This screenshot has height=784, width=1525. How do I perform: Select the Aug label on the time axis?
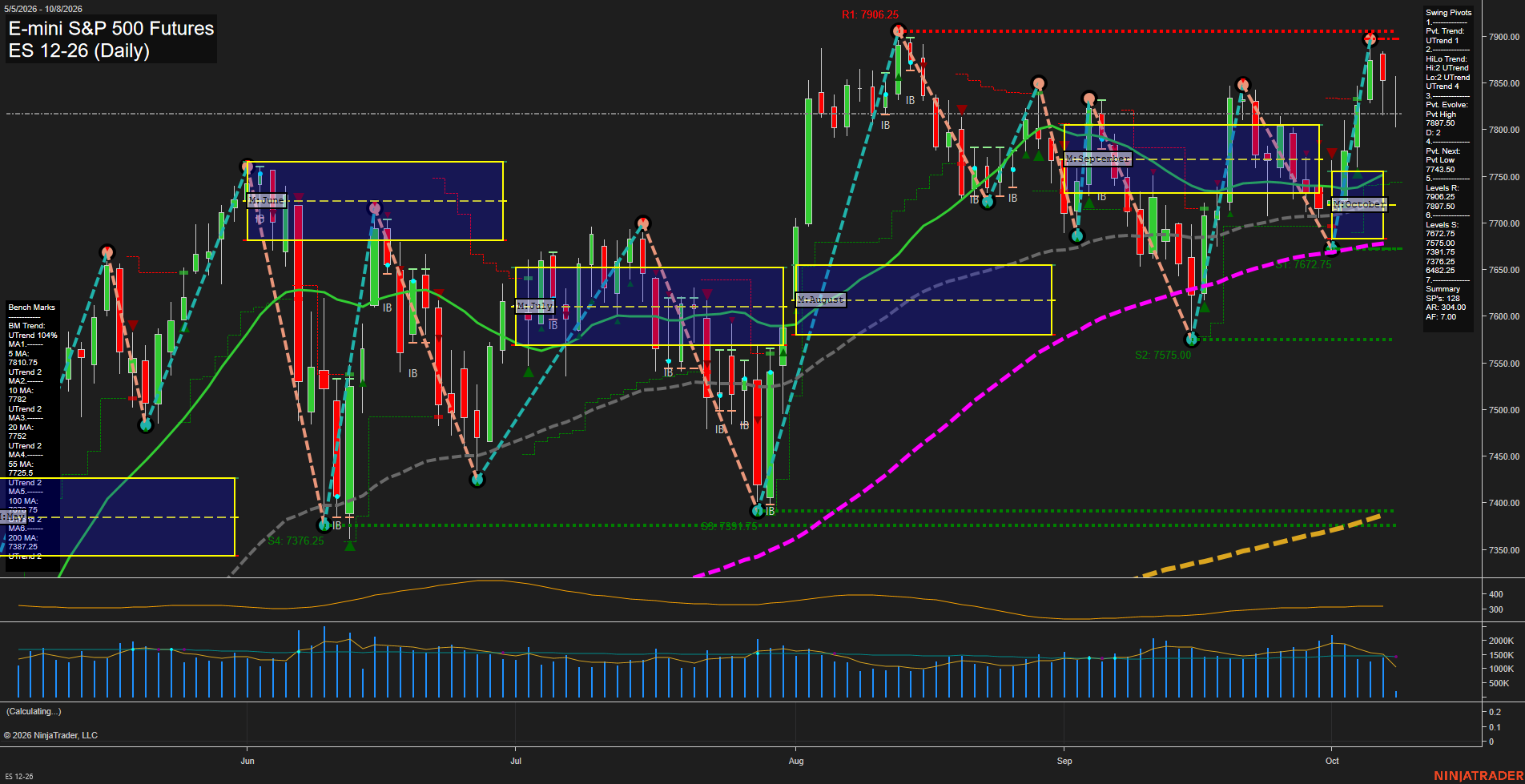pyautogui.click(x=796, y=761)
